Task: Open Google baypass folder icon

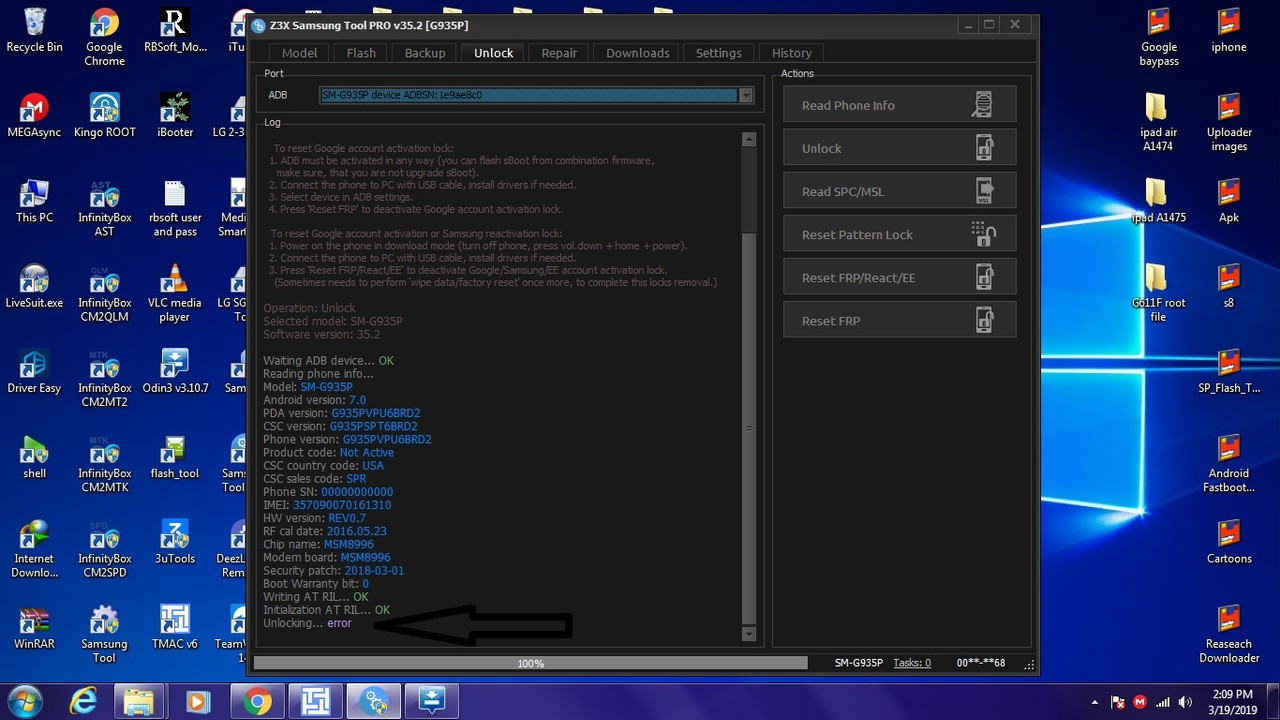Action: 1159,37
